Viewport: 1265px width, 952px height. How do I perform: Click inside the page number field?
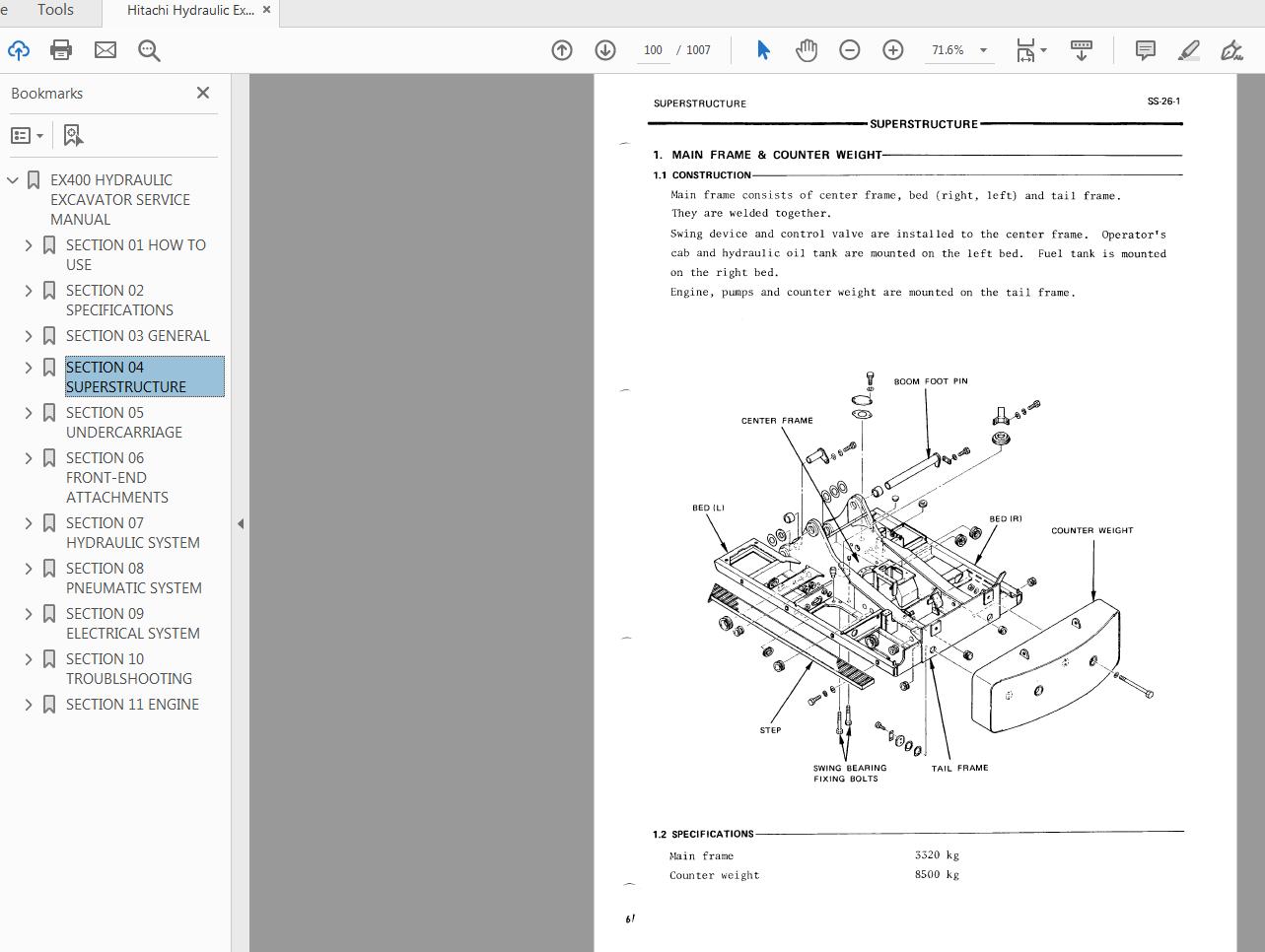(x=652, y=49)
